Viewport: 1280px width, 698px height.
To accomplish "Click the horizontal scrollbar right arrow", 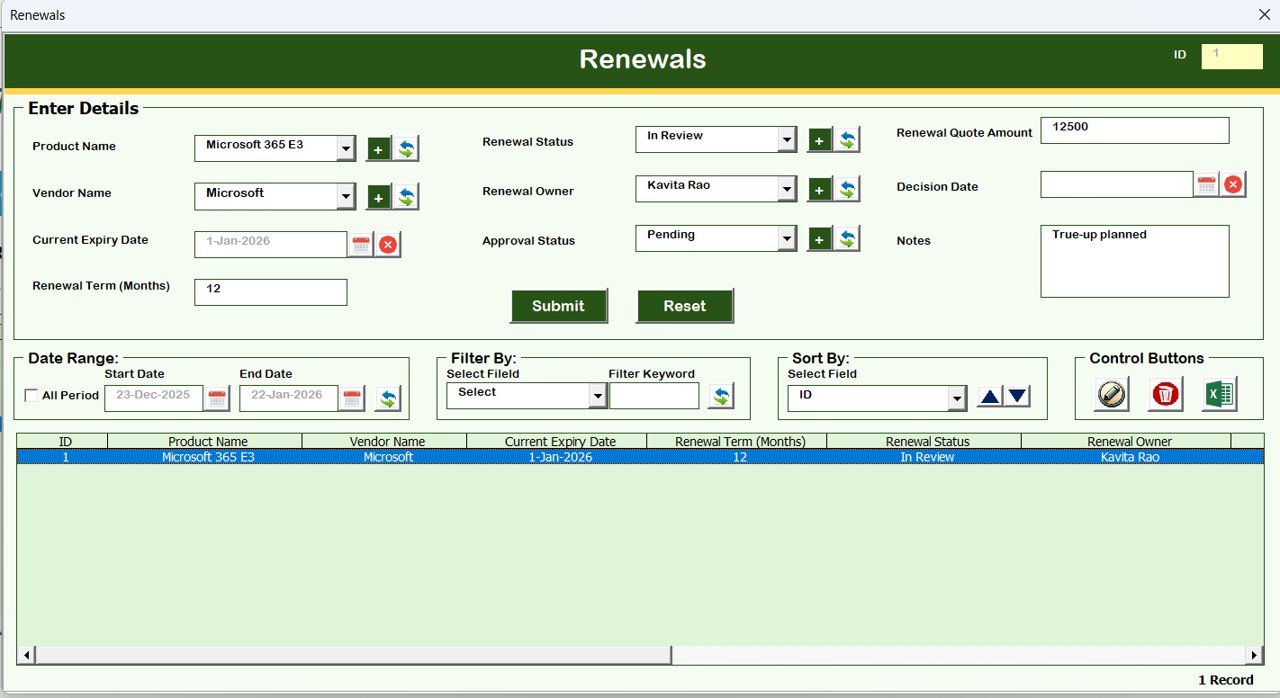I will tap(1254, 655).
